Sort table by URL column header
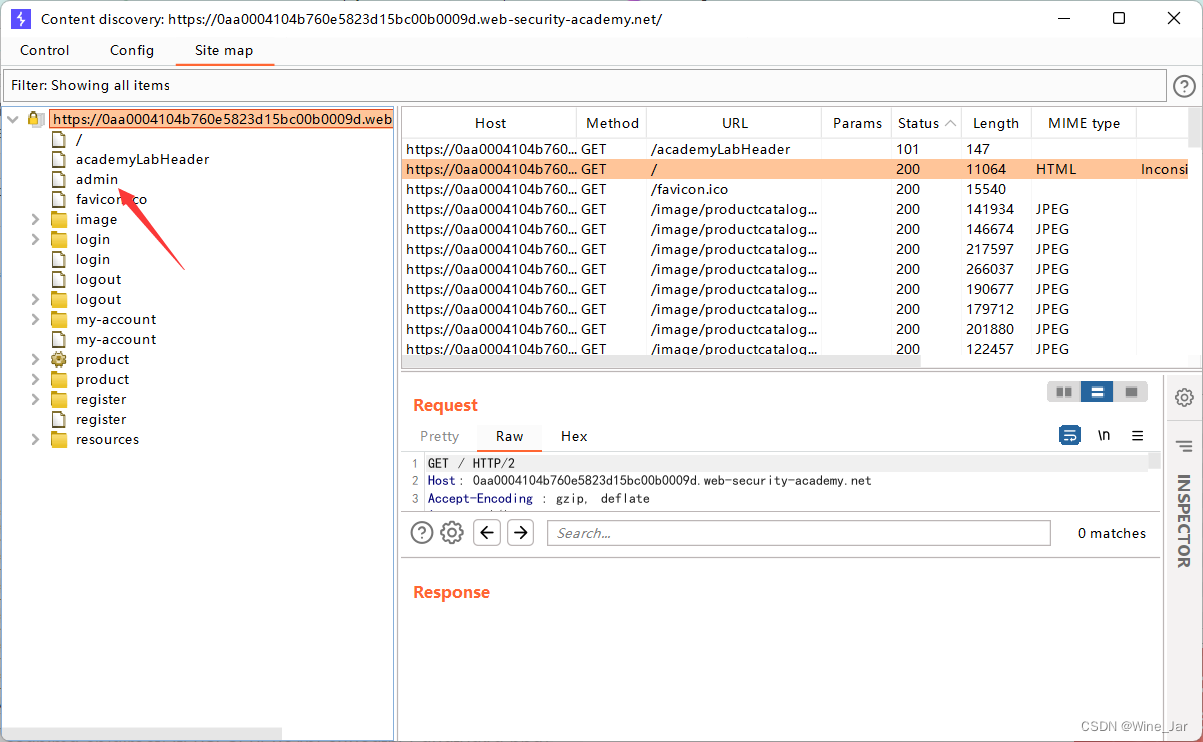 coord(734,123)
